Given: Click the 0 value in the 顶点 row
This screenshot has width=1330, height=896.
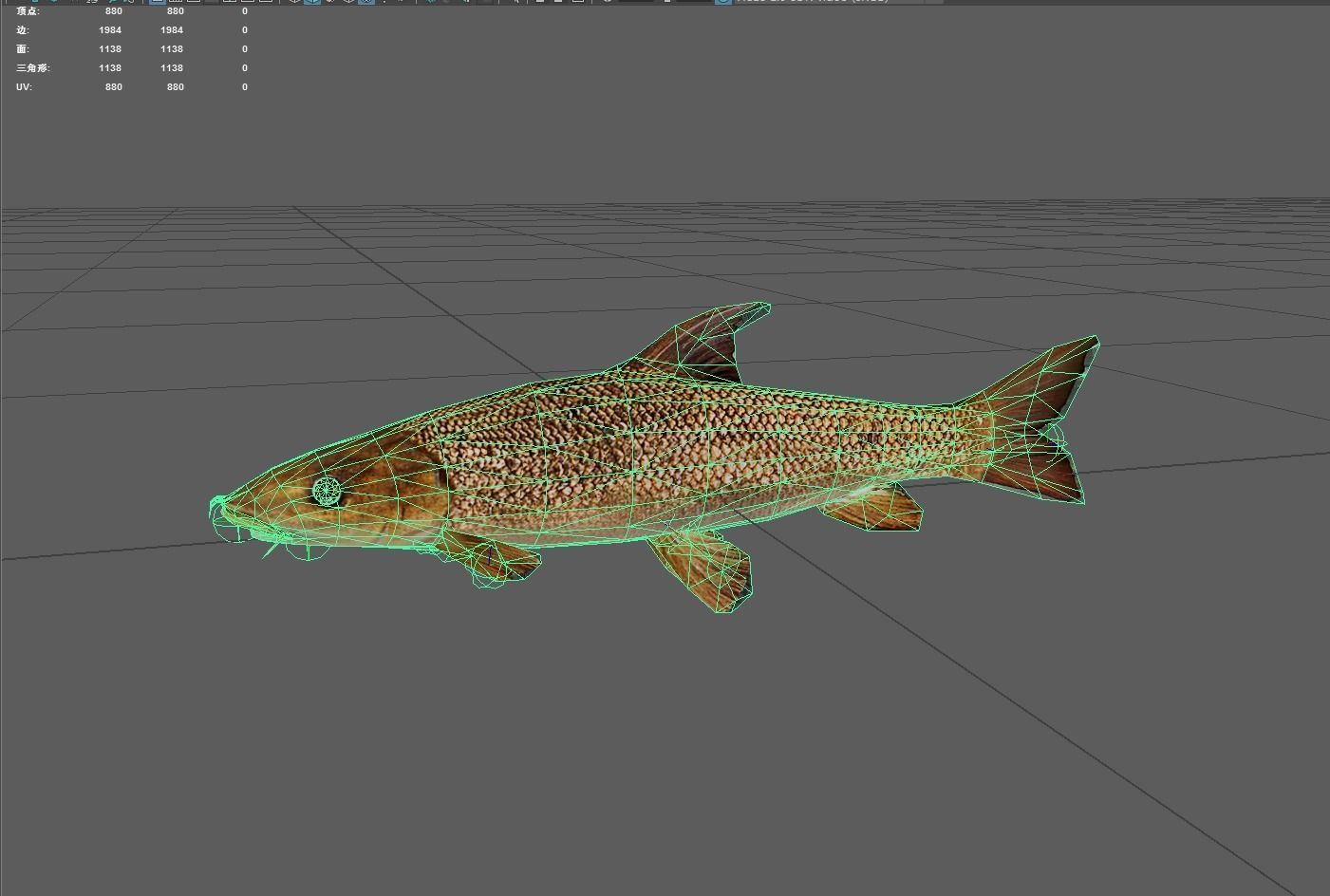Looking at the screenshot, I should pos(245,11).
